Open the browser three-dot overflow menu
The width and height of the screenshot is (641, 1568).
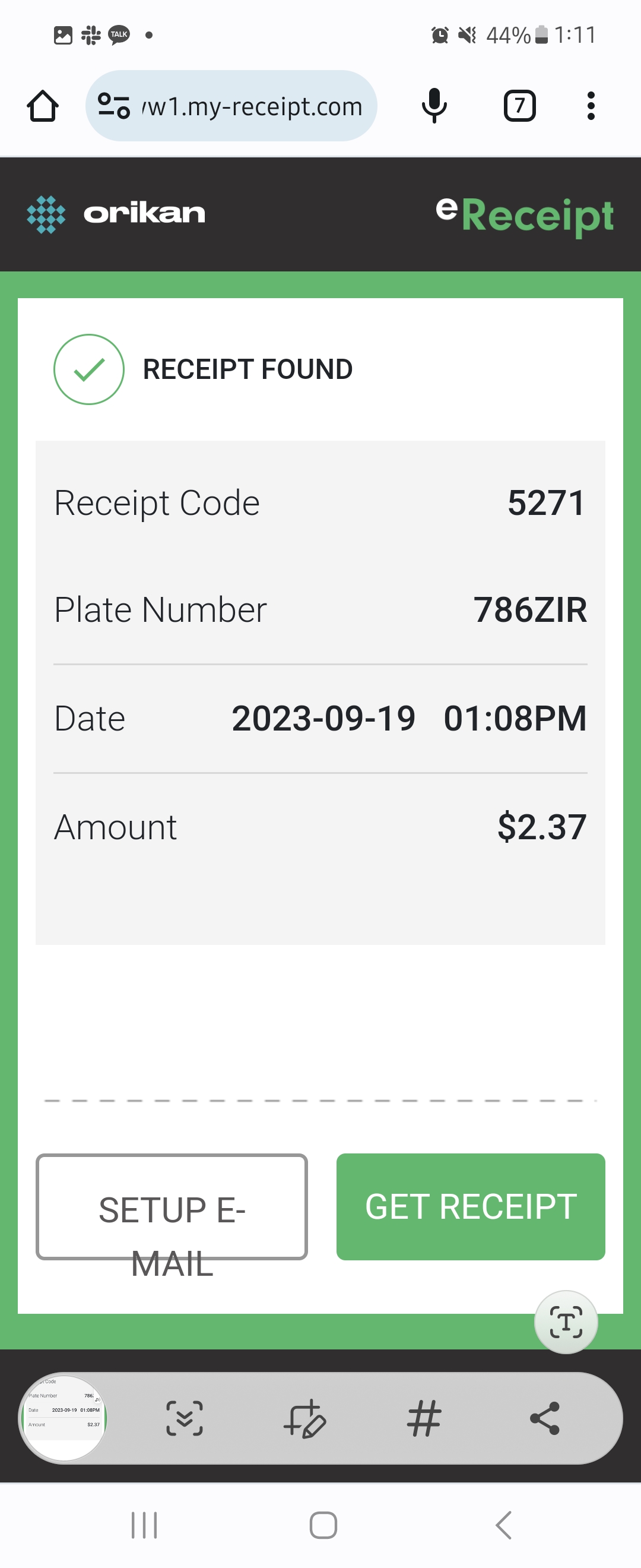coord(591,106)
